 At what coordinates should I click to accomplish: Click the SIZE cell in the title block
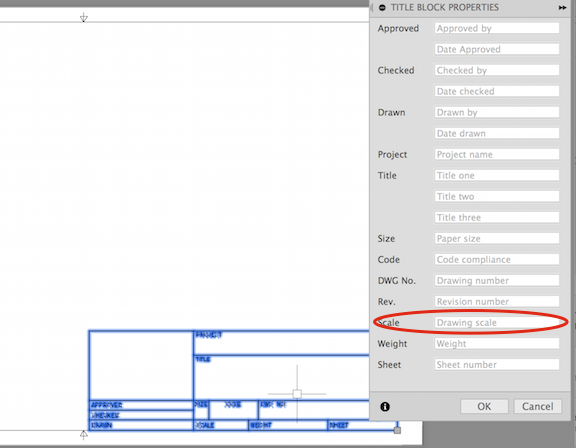point(201,410)
